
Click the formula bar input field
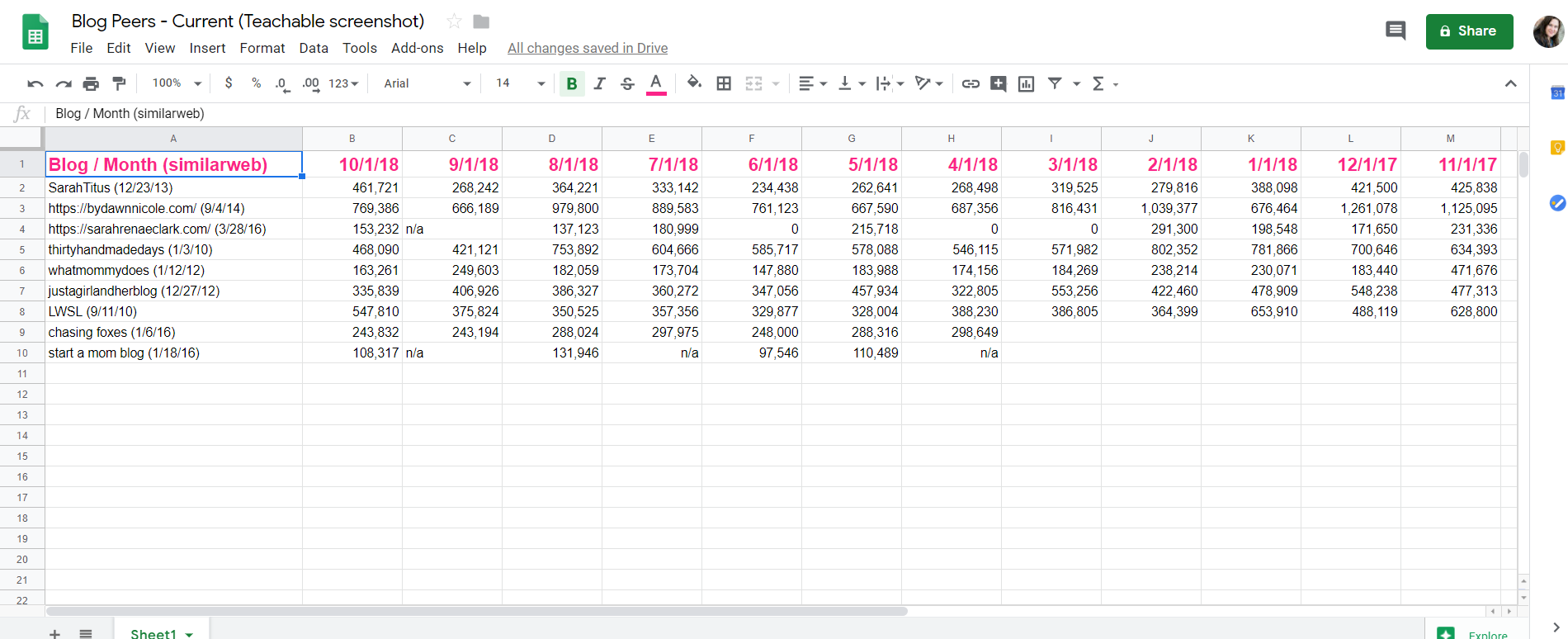click(x=784, y=114)
